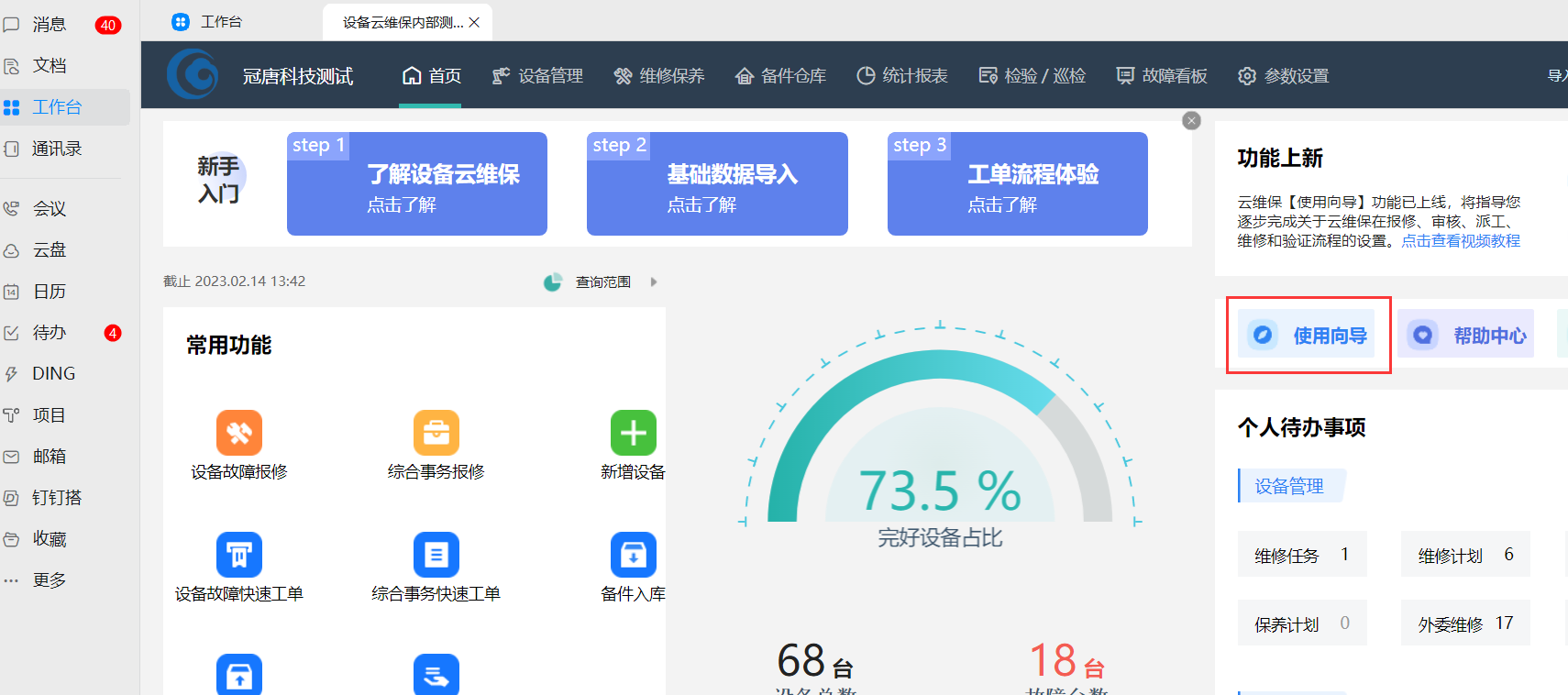The height and width of the screenshot is (695, 1568).
Task: Click step 1 了解设备云维保 card
Action: pos(417,183)
